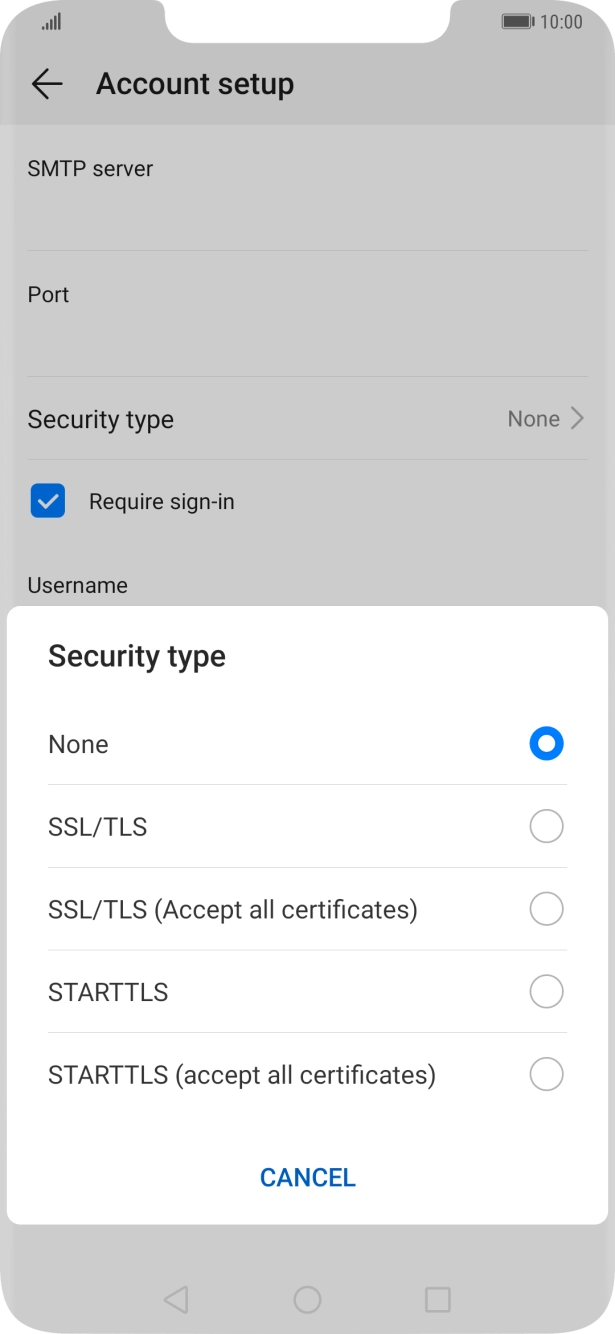Choose SSL/TLS (Accept all certificates) radio button
This screenshot has width=615, height=1334.
546,909
